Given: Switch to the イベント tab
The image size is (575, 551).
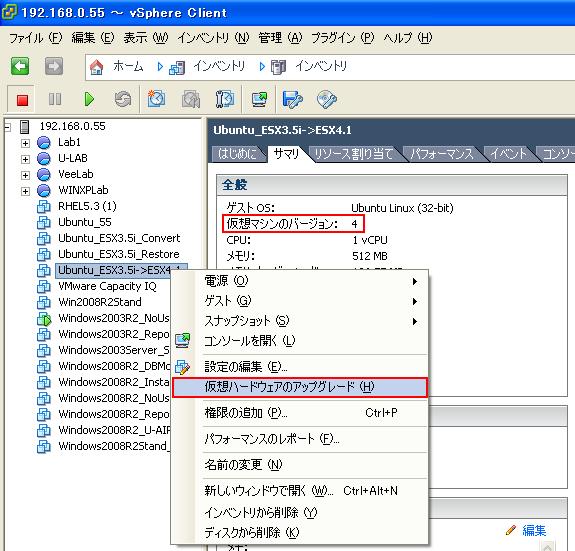Looking at the screenshot, I should coord(508,154).
